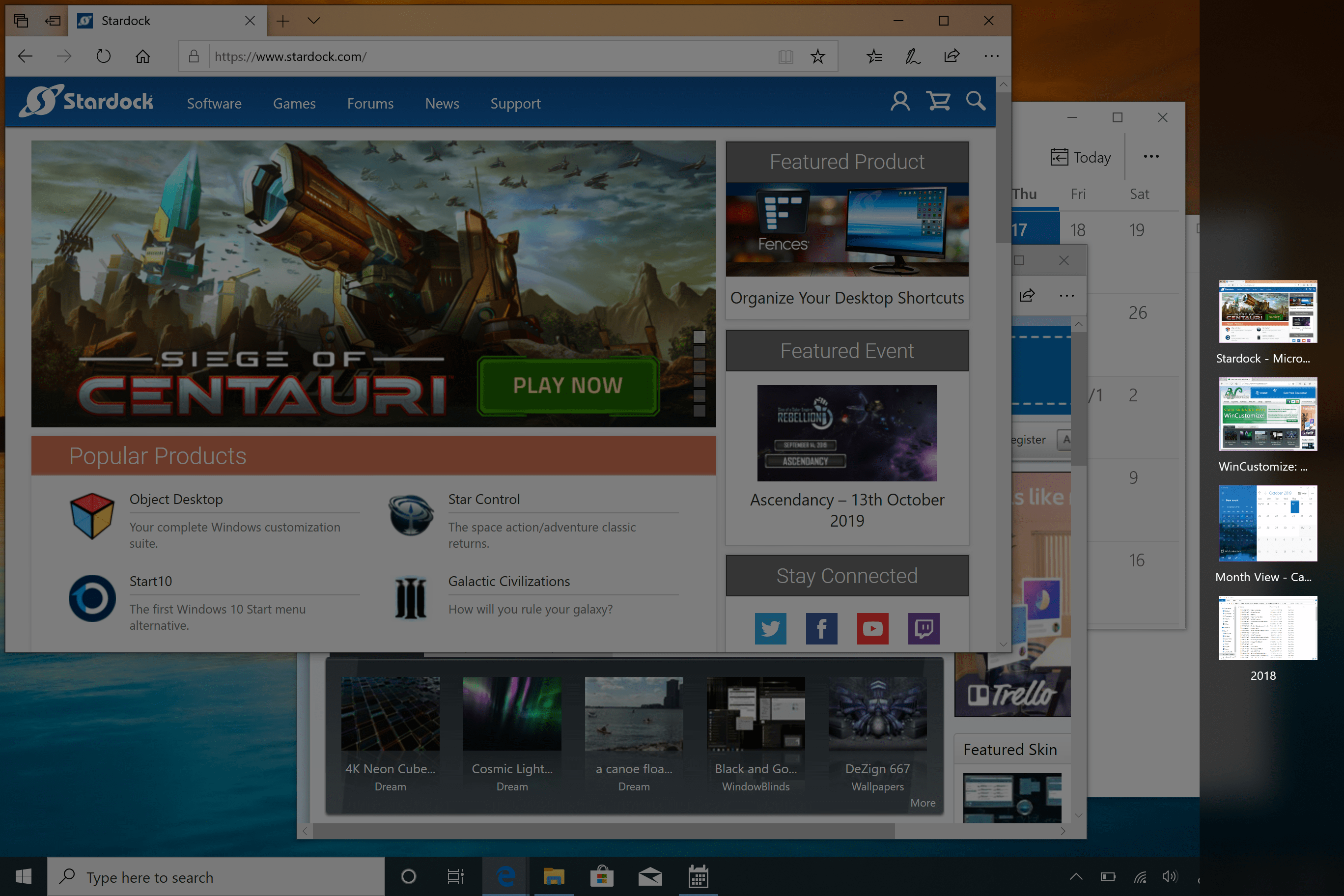
Task: Open File Explorer from taskbar
Action: [553, 876]
